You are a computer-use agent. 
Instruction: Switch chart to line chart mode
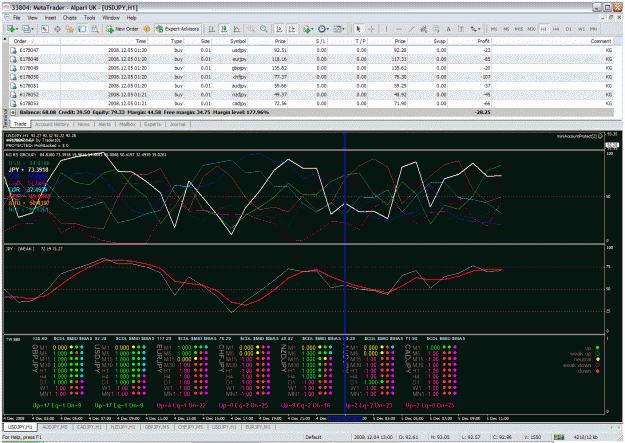[x=237, y=29]
